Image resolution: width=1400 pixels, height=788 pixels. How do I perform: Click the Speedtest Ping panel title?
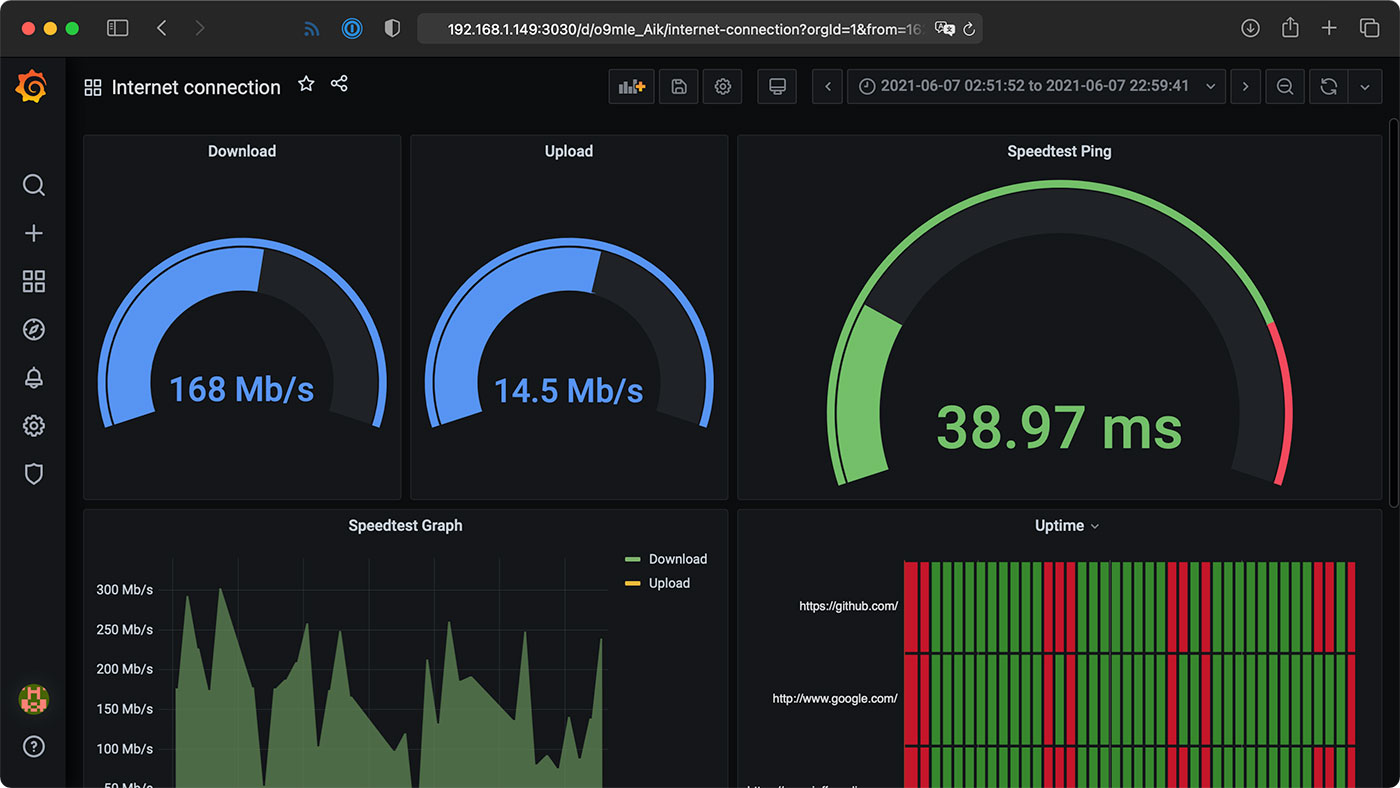(1059, 152)
